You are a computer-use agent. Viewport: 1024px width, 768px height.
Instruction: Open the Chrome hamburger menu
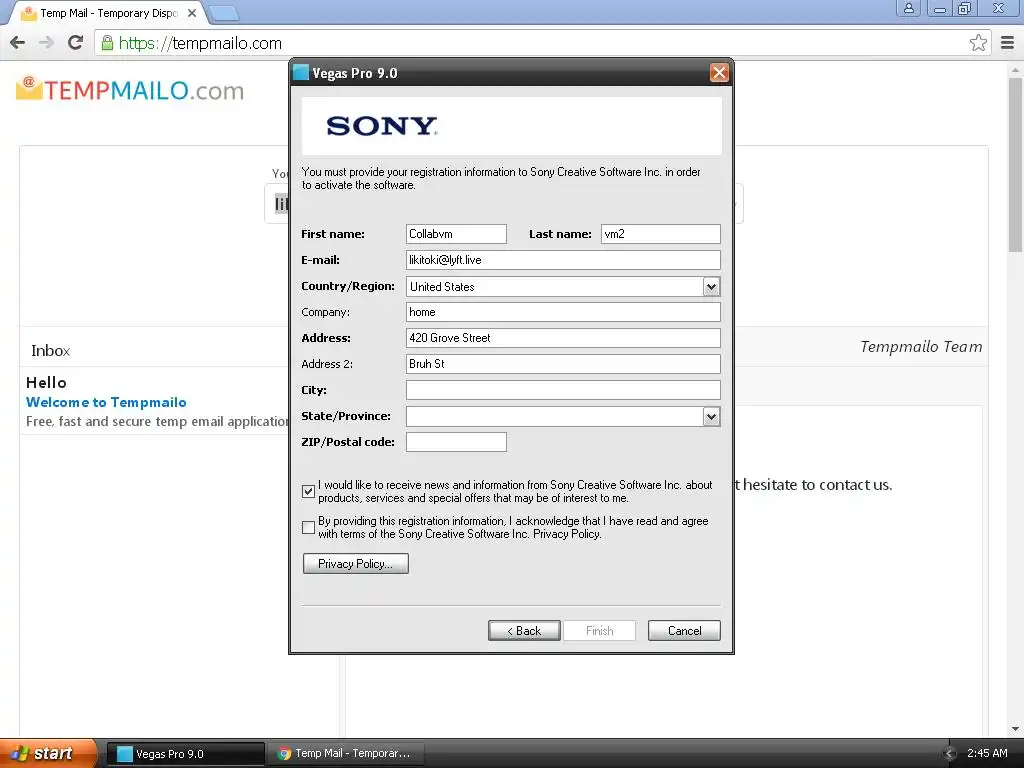point(1007,43)
